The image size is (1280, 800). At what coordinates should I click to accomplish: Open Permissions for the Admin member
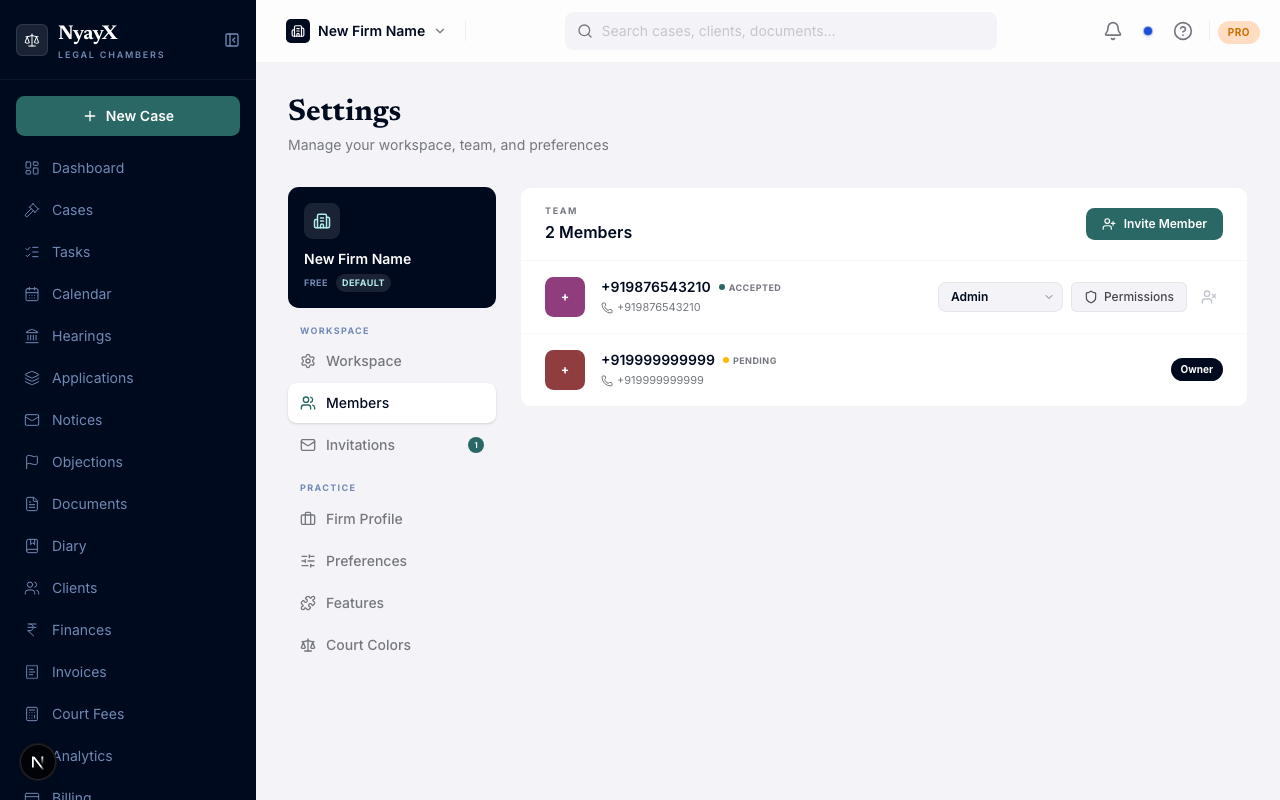tap(1129, 297)
